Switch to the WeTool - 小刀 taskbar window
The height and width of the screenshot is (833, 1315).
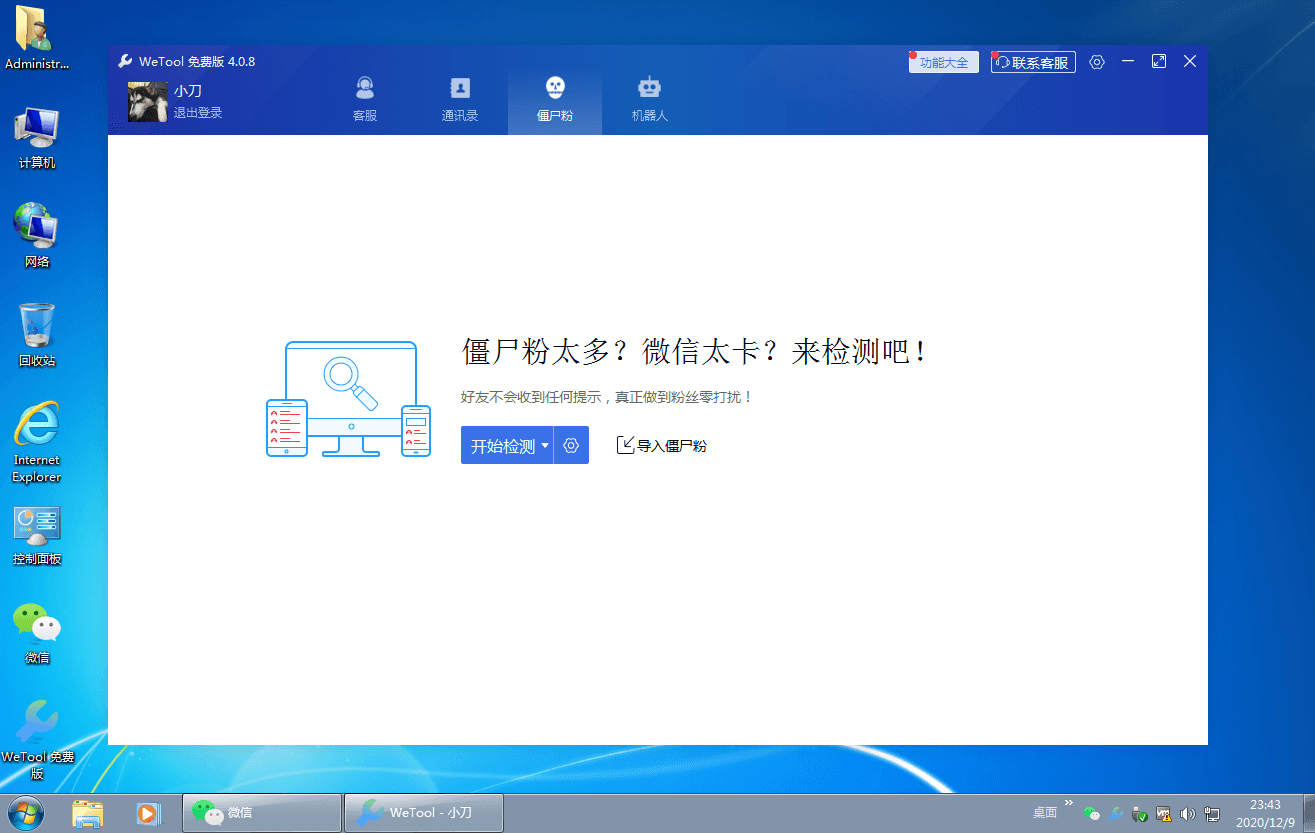(x=422, y=813)
